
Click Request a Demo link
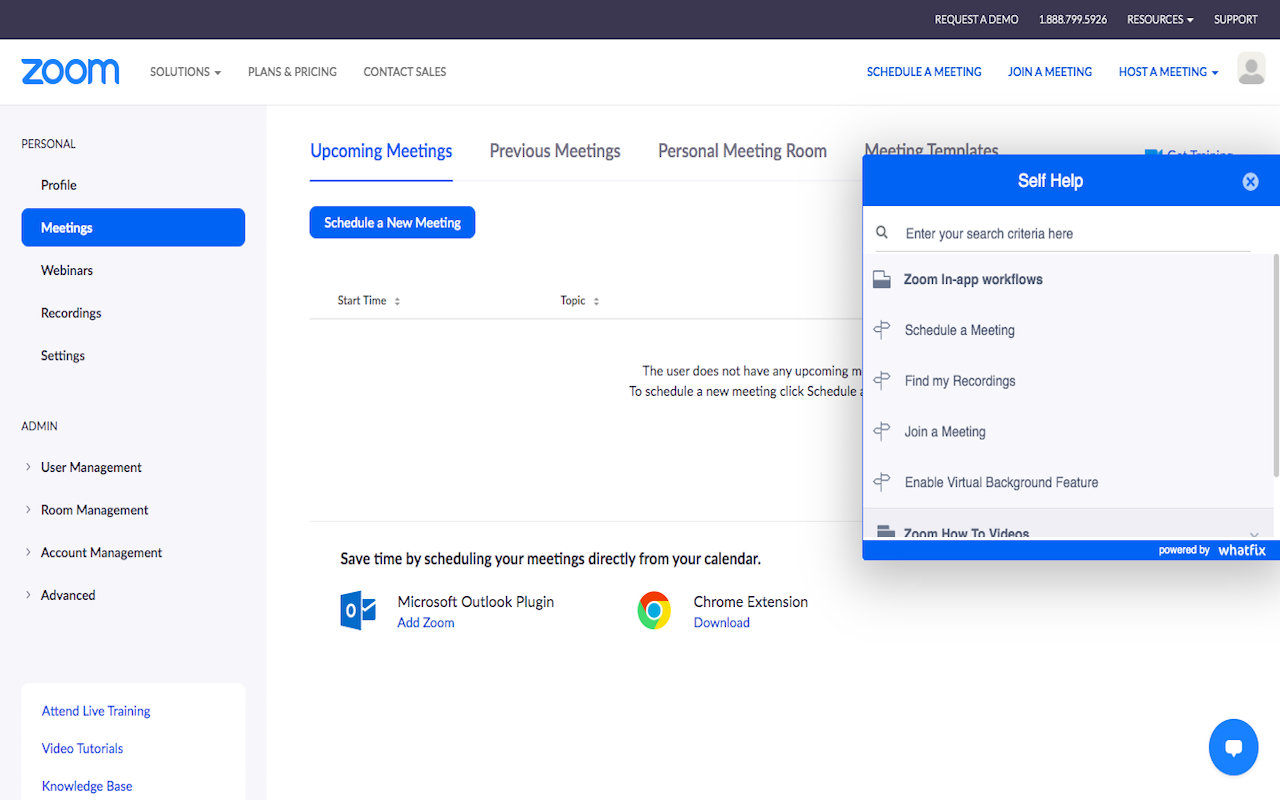(976, 19)
